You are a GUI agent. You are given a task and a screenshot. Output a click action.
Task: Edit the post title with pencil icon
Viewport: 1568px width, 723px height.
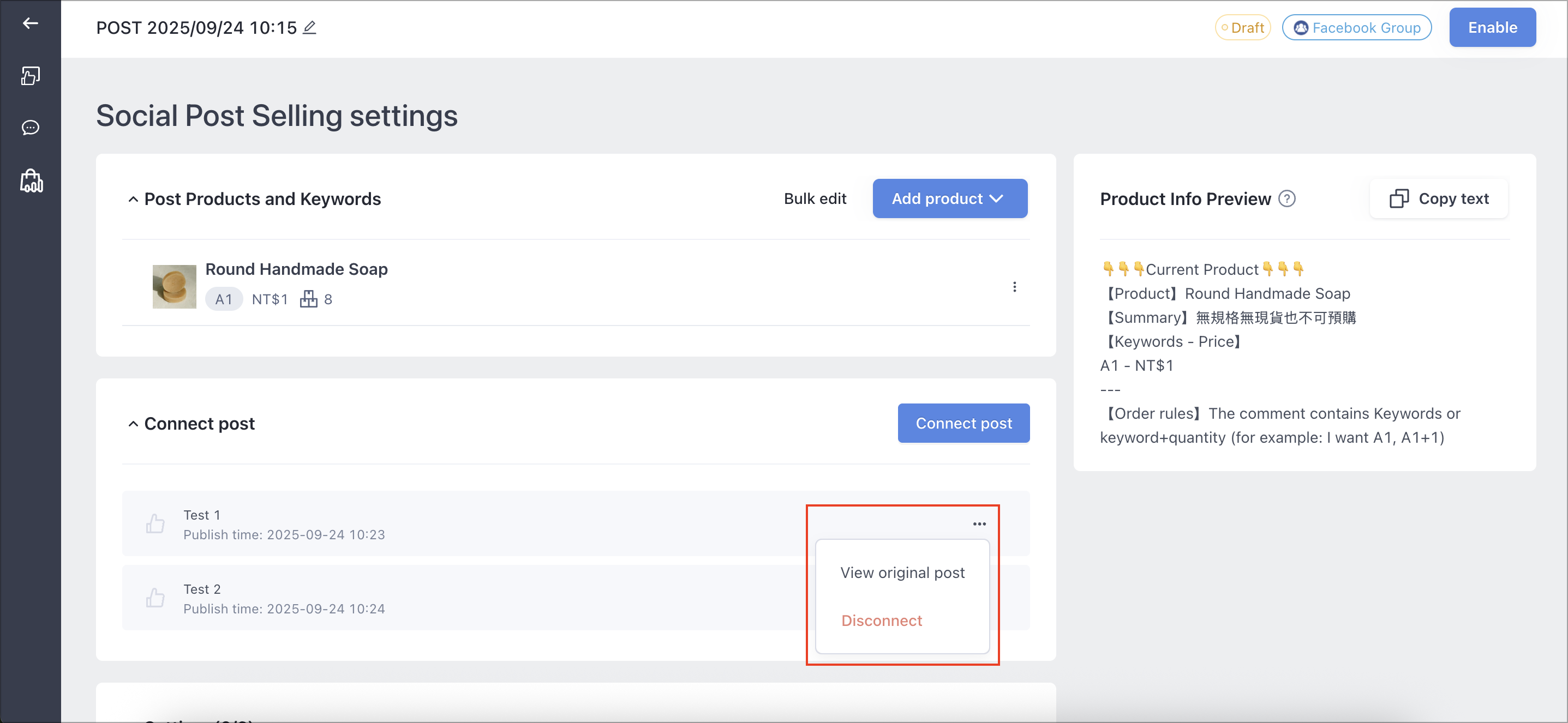[309, 28]
